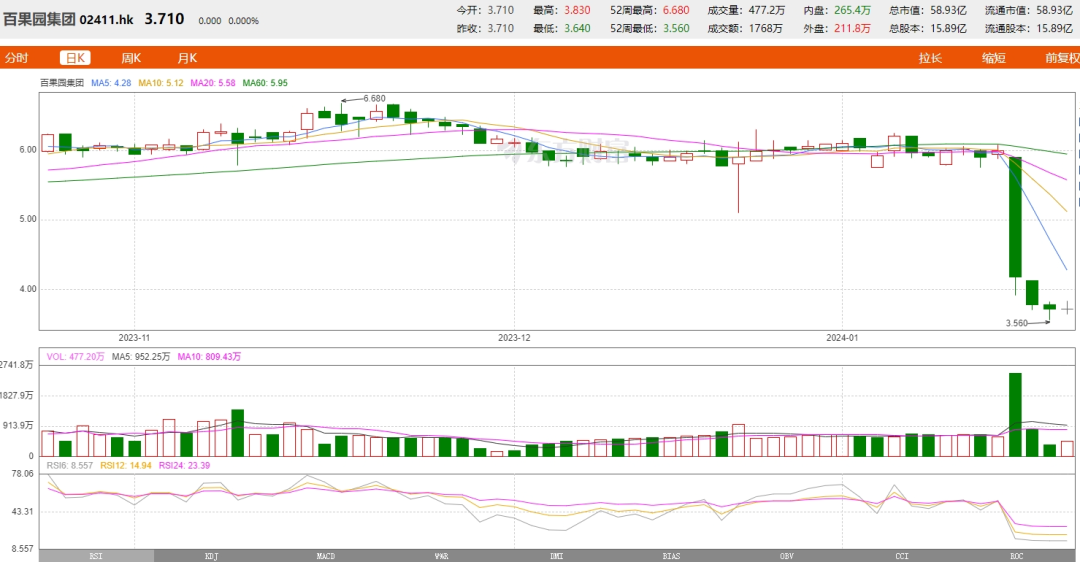Display the DMI indicator
Screen dimensions: 1080x562
[x=556, y=555]
